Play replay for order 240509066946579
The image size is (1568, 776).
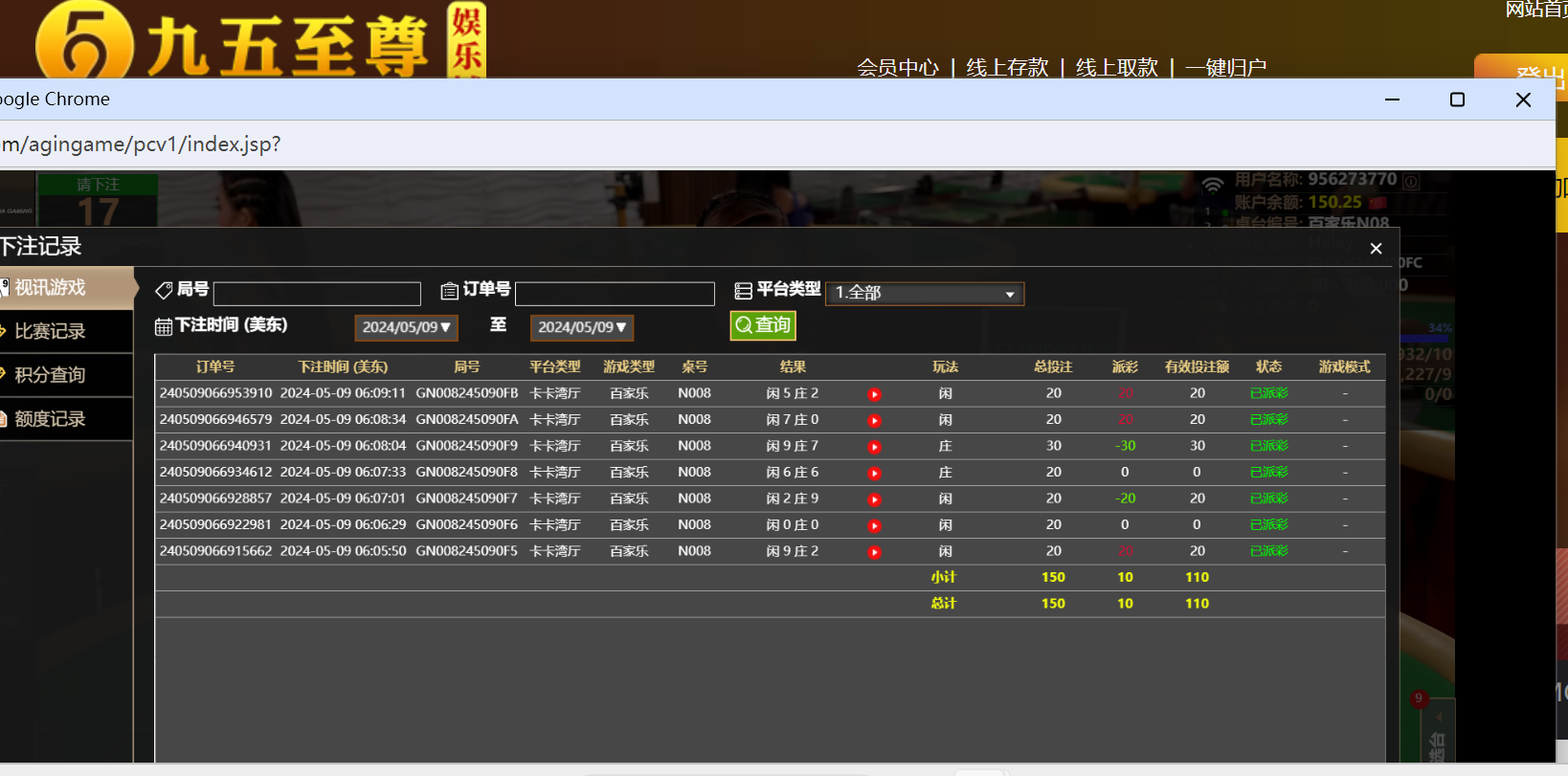click(874, 420)
